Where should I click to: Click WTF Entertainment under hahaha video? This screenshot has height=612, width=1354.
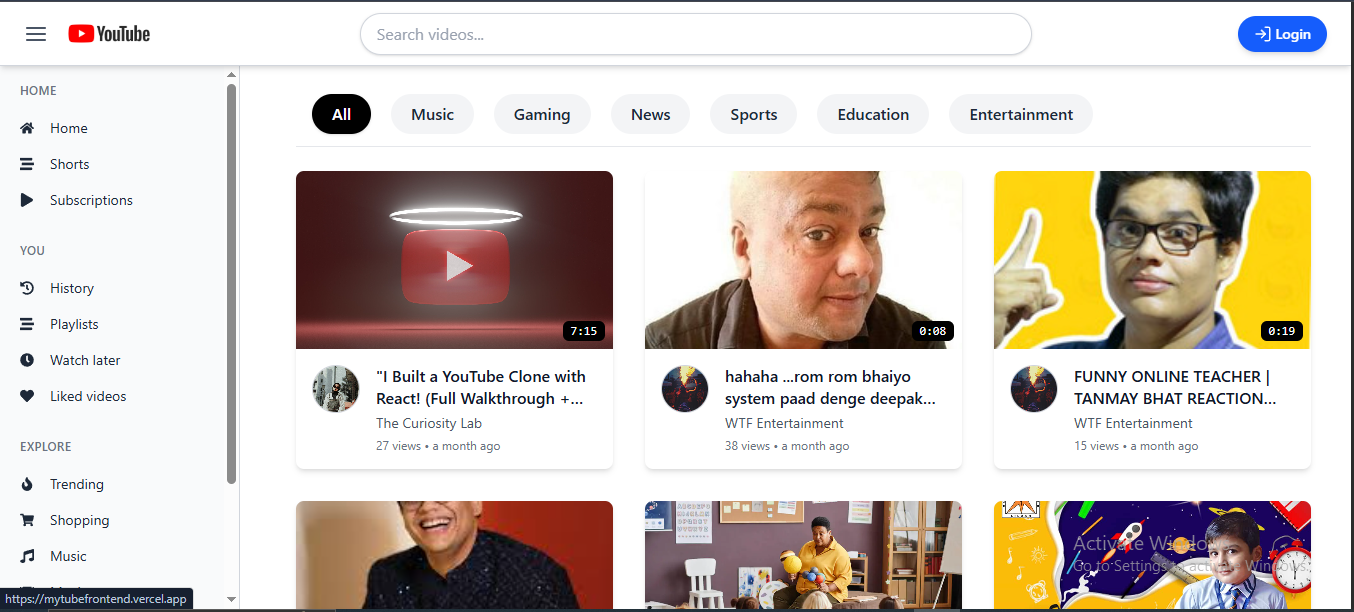coord(784,423)
